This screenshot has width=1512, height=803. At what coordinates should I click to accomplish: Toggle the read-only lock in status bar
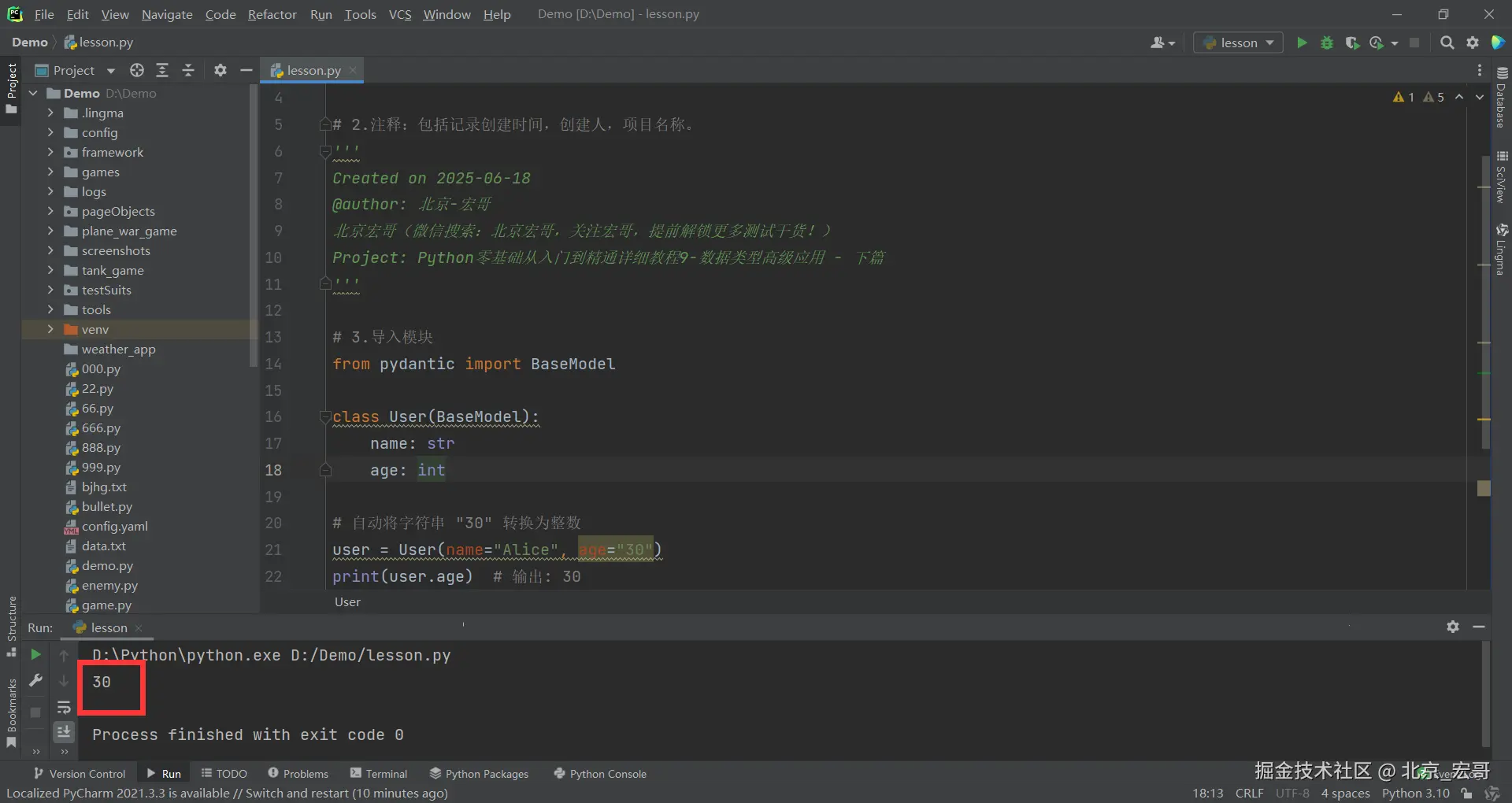pos(1466,793)
